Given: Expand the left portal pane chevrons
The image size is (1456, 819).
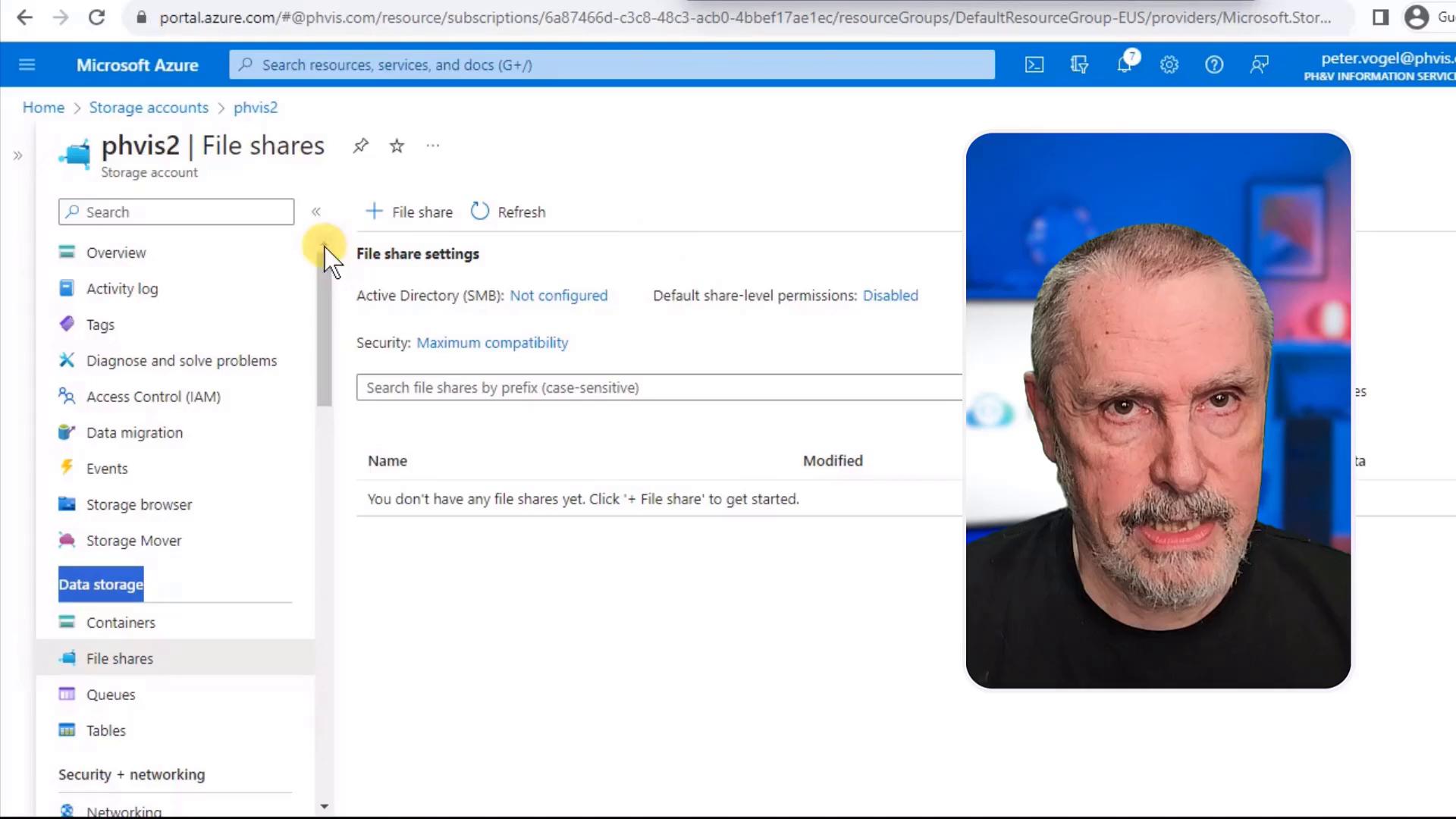Looking at the screenshot, I should pyautogui.click(x=17, y=155).
